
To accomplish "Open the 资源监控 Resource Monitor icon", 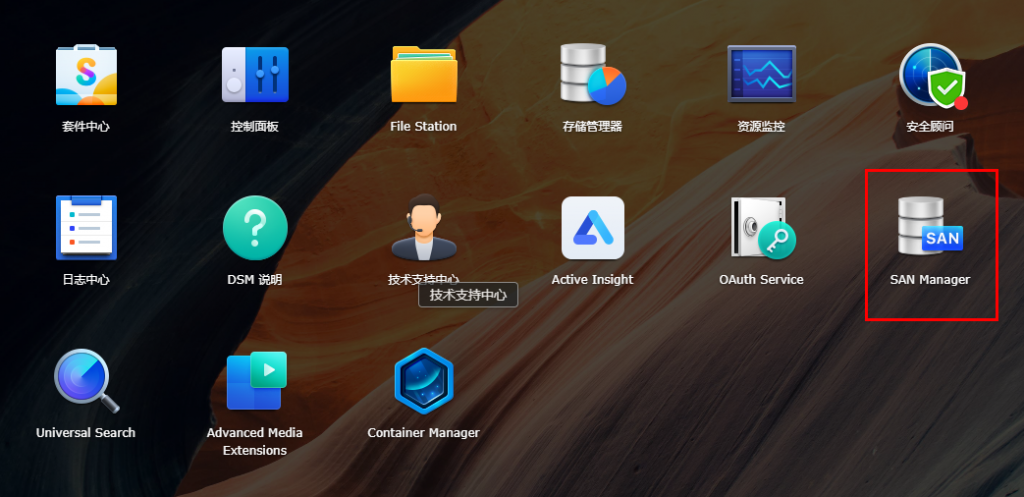I will 761,74.
